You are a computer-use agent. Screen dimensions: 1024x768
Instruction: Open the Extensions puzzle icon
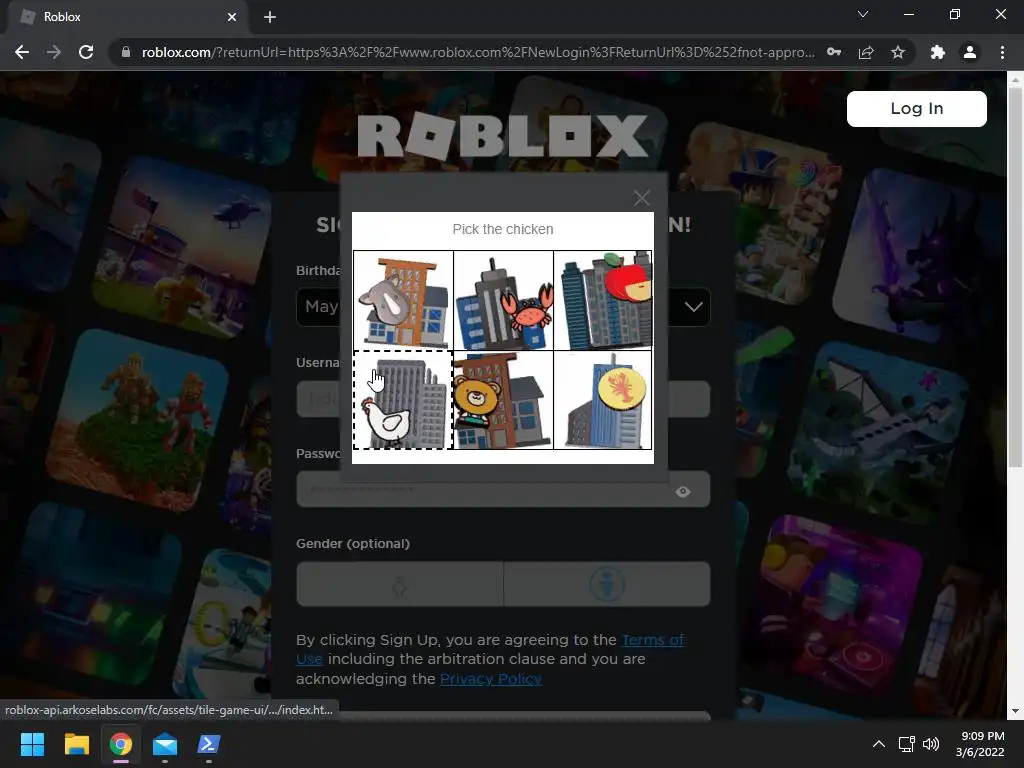point(938,52)
